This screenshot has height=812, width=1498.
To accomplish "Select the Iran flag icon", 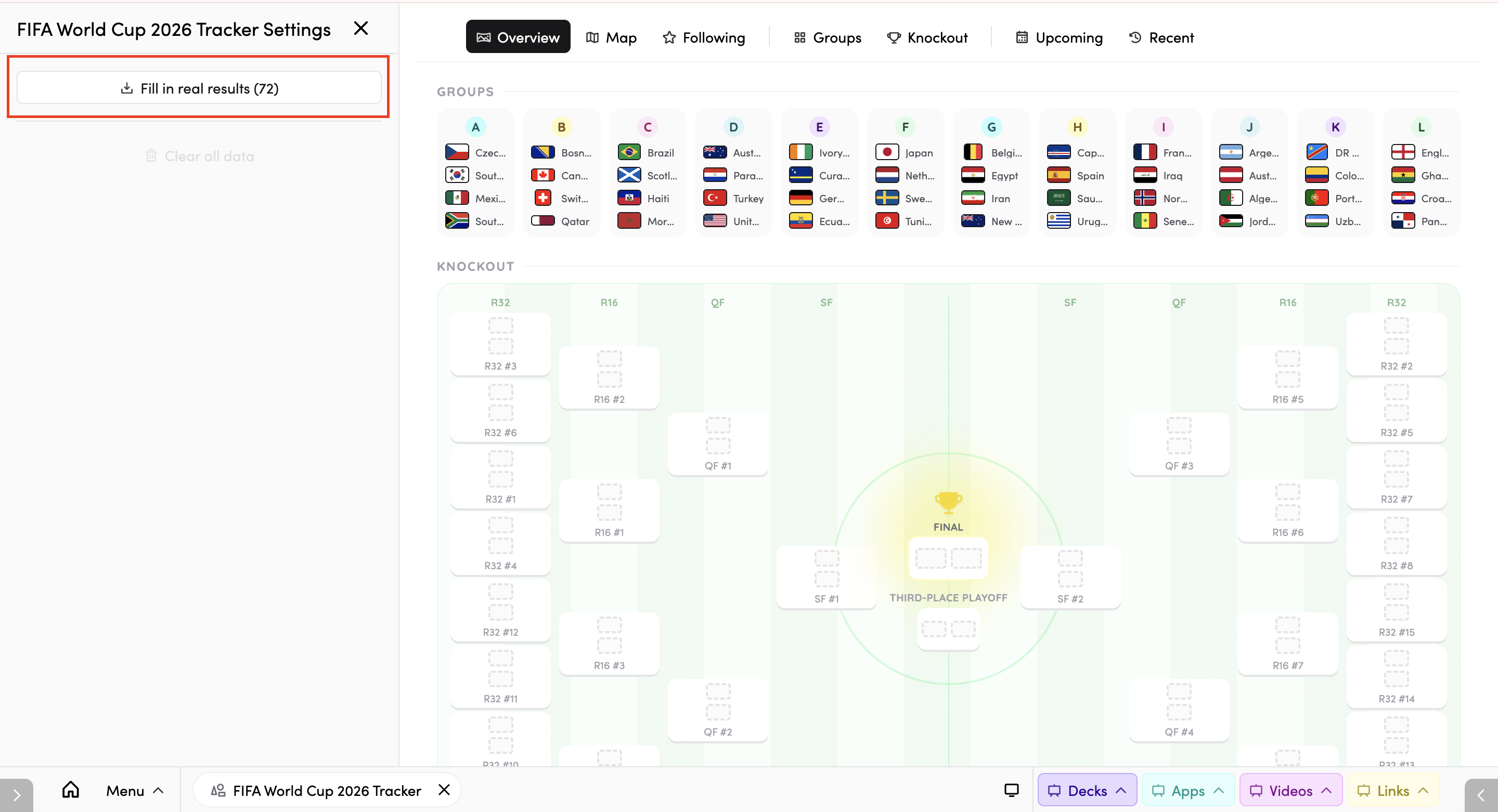I will (974, 198).
